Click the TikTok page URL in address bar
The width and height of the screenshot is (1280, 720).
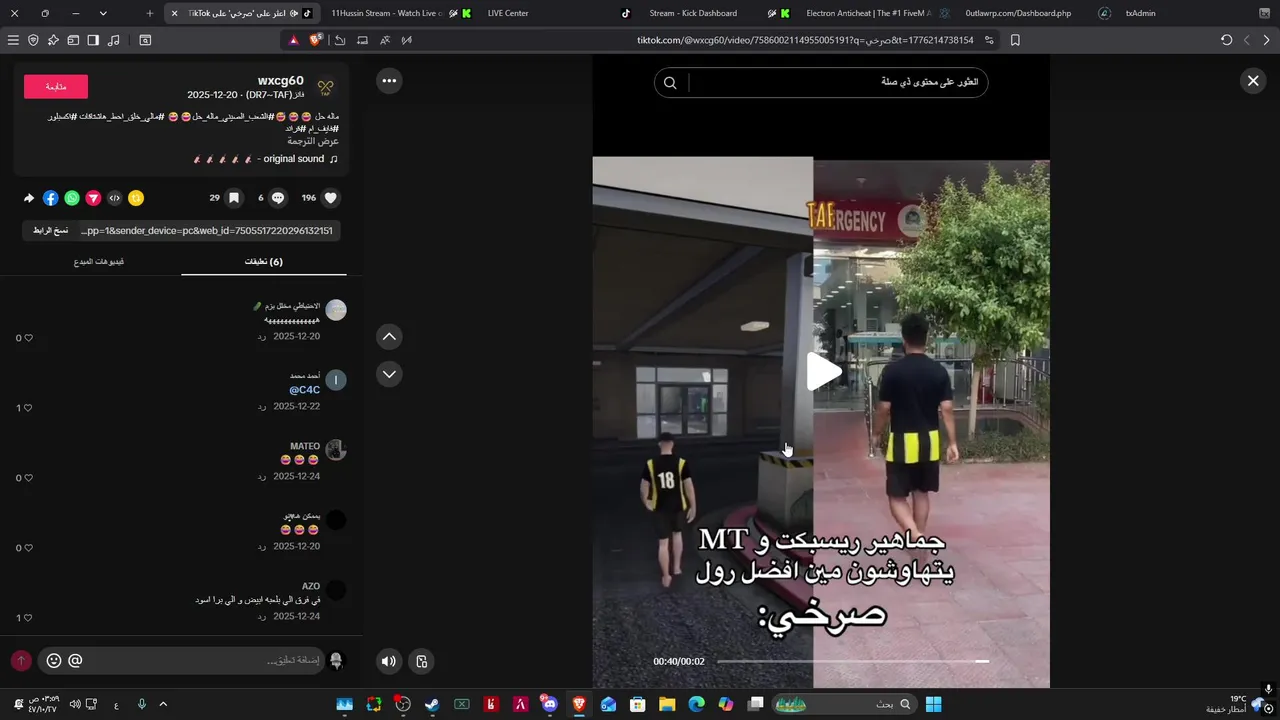(805, 40)
